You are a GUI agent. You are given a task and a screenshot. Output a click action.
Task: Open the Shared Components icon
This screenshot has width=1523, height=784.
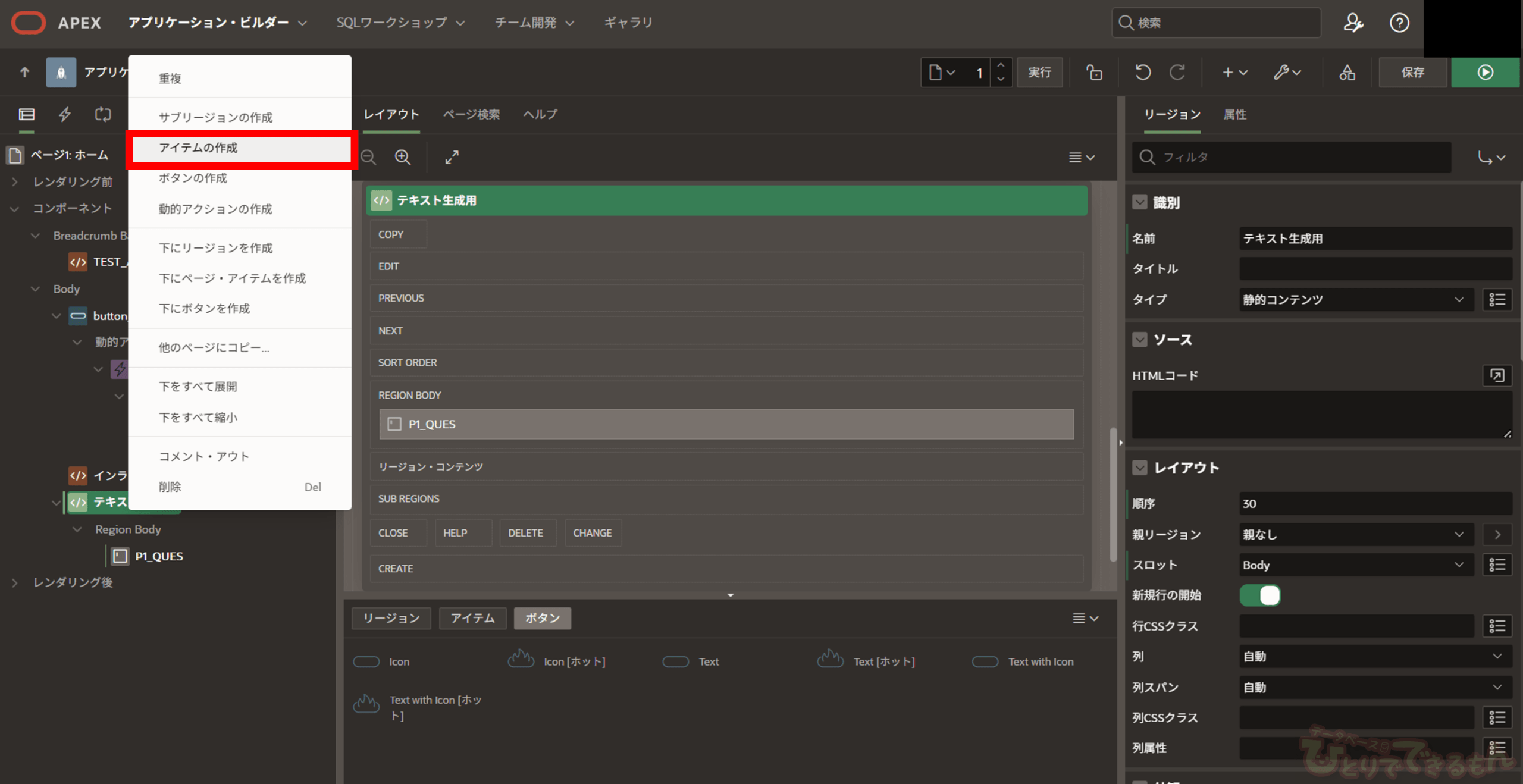[x=1347, y=73]
